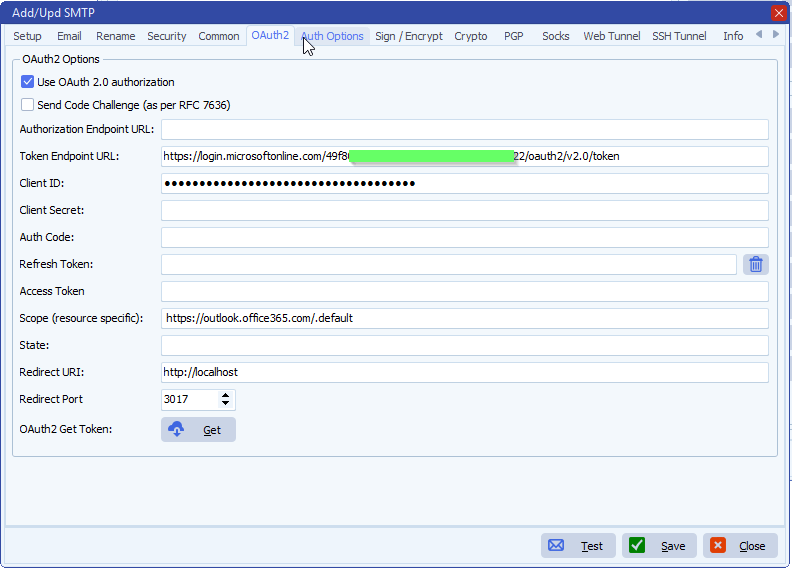Increase Redirect Port value
792x569 pixels.
pos(225,395)
